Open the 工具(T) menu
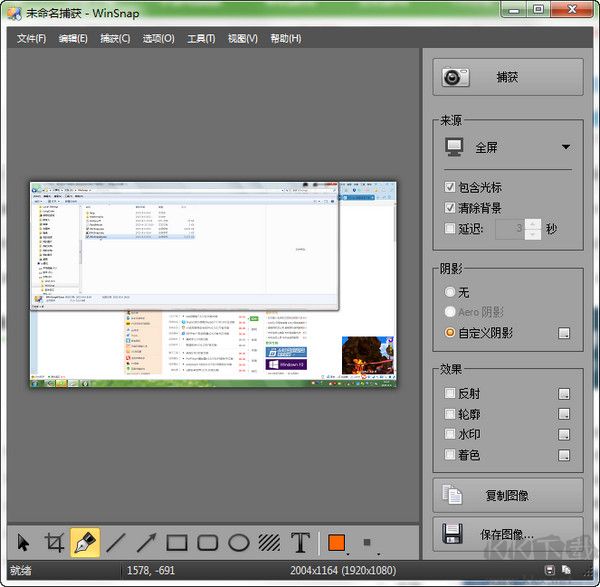 (x=201, y=39)
